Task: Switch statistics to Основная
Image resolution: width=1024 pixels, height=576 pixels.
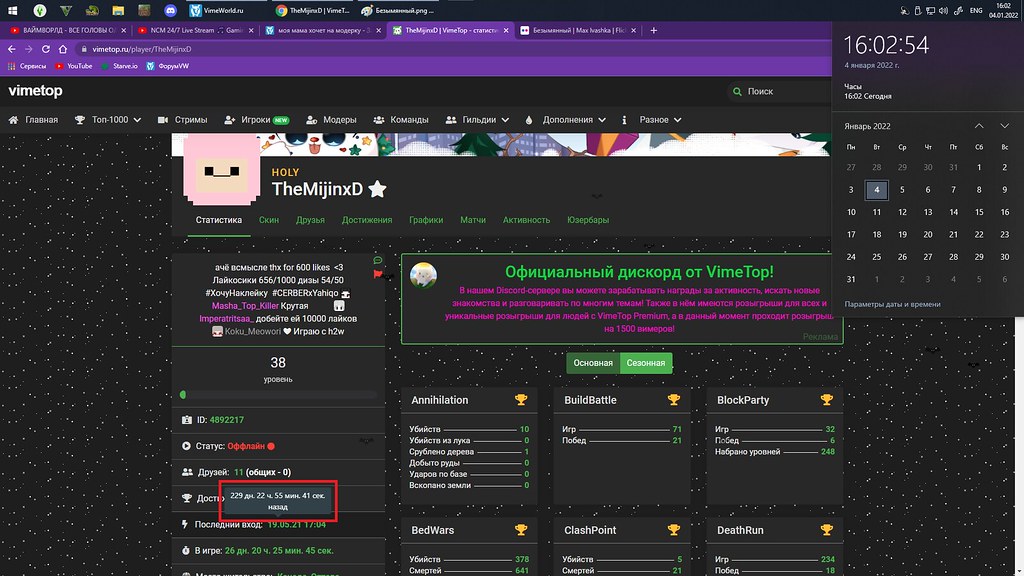Action: tap(593, 363)
